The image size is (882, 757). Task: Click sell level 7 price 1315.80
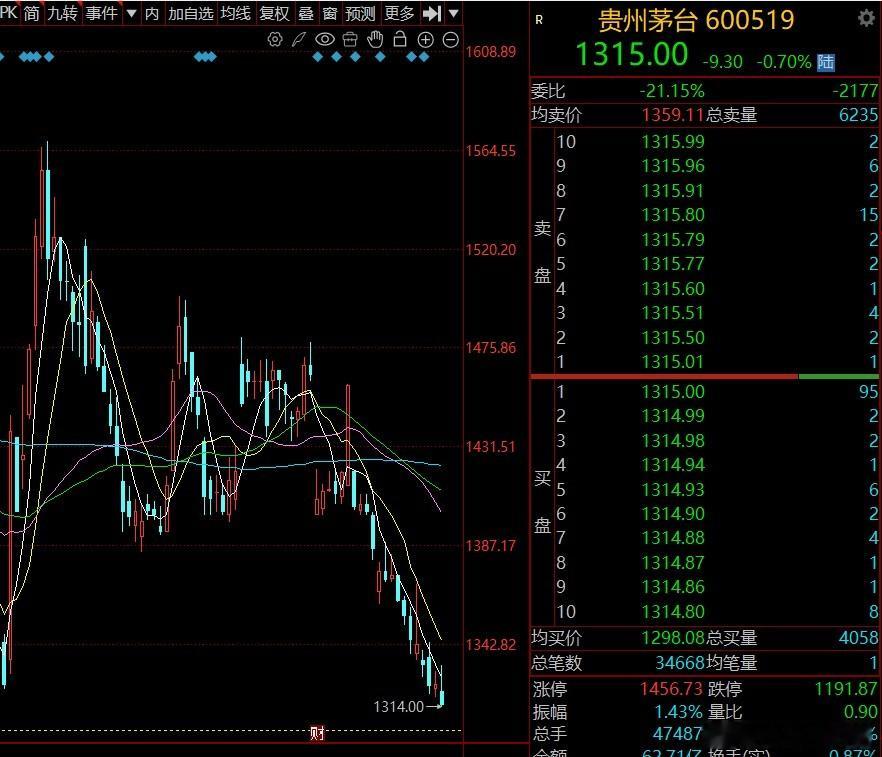tap(673, 215)
